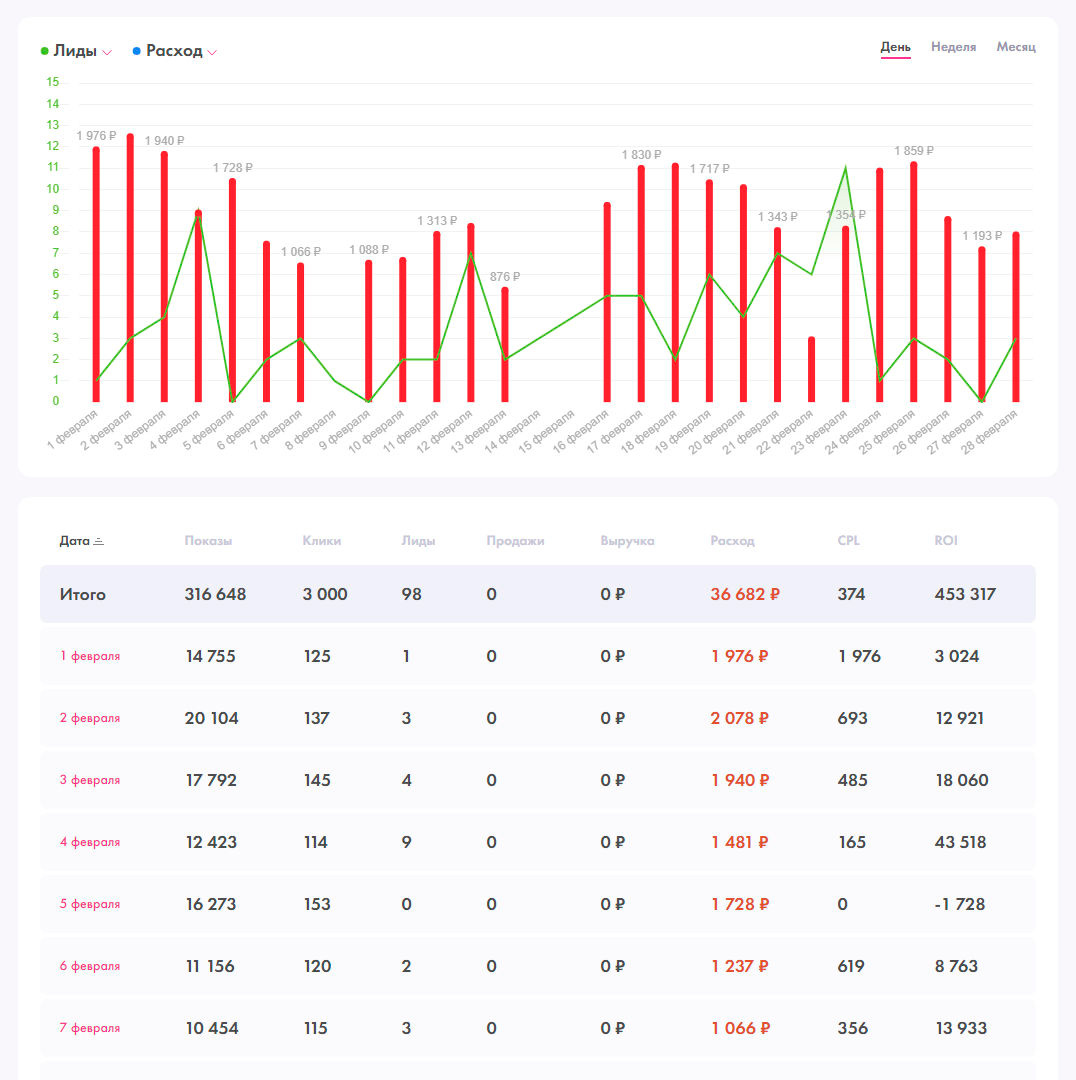1076x1080 pixels.
Task: Click the 1 859 ₽ chart bar label
Action: coord(914,151)
